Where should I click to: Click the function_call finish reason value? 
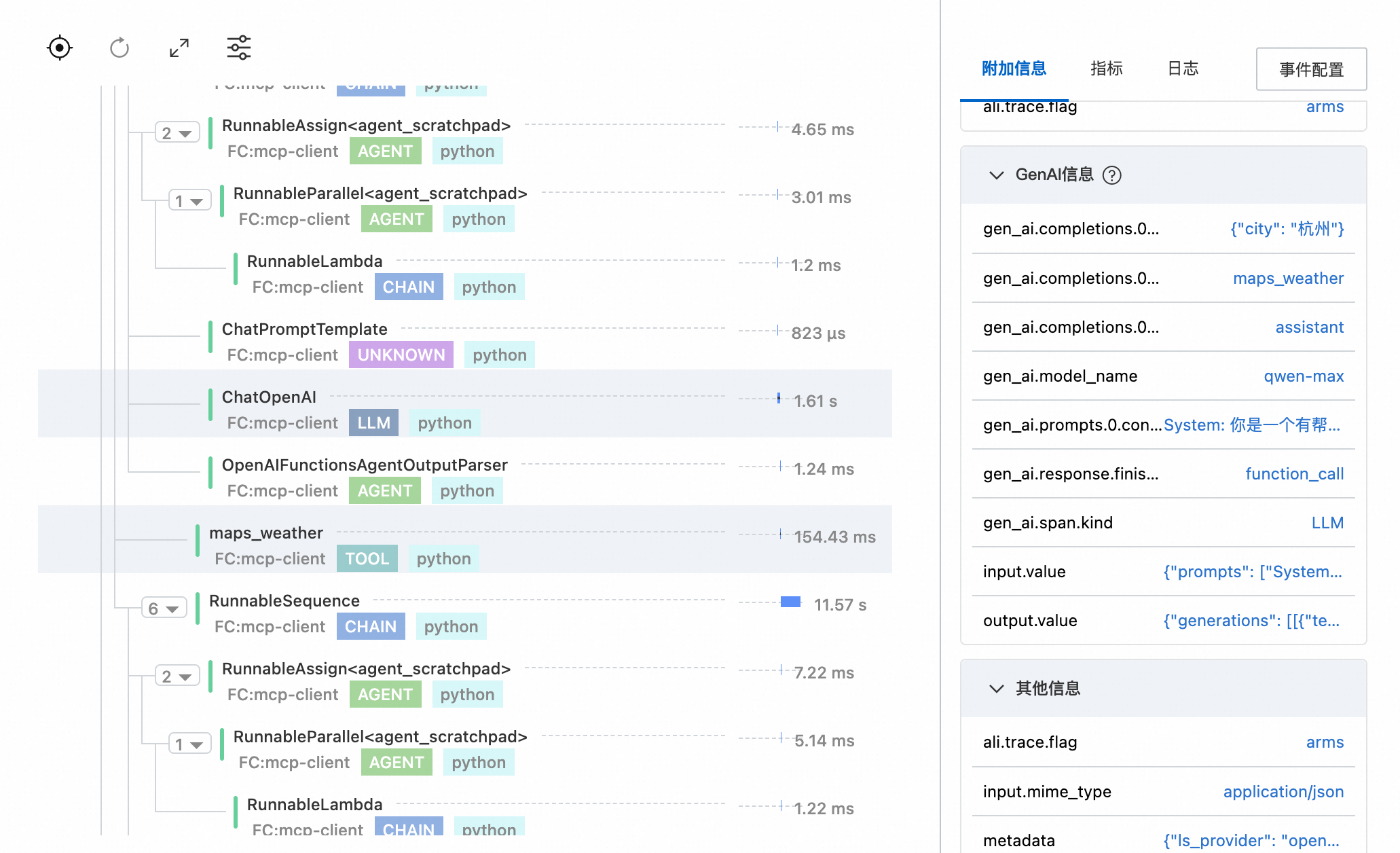pos(1294,474)
